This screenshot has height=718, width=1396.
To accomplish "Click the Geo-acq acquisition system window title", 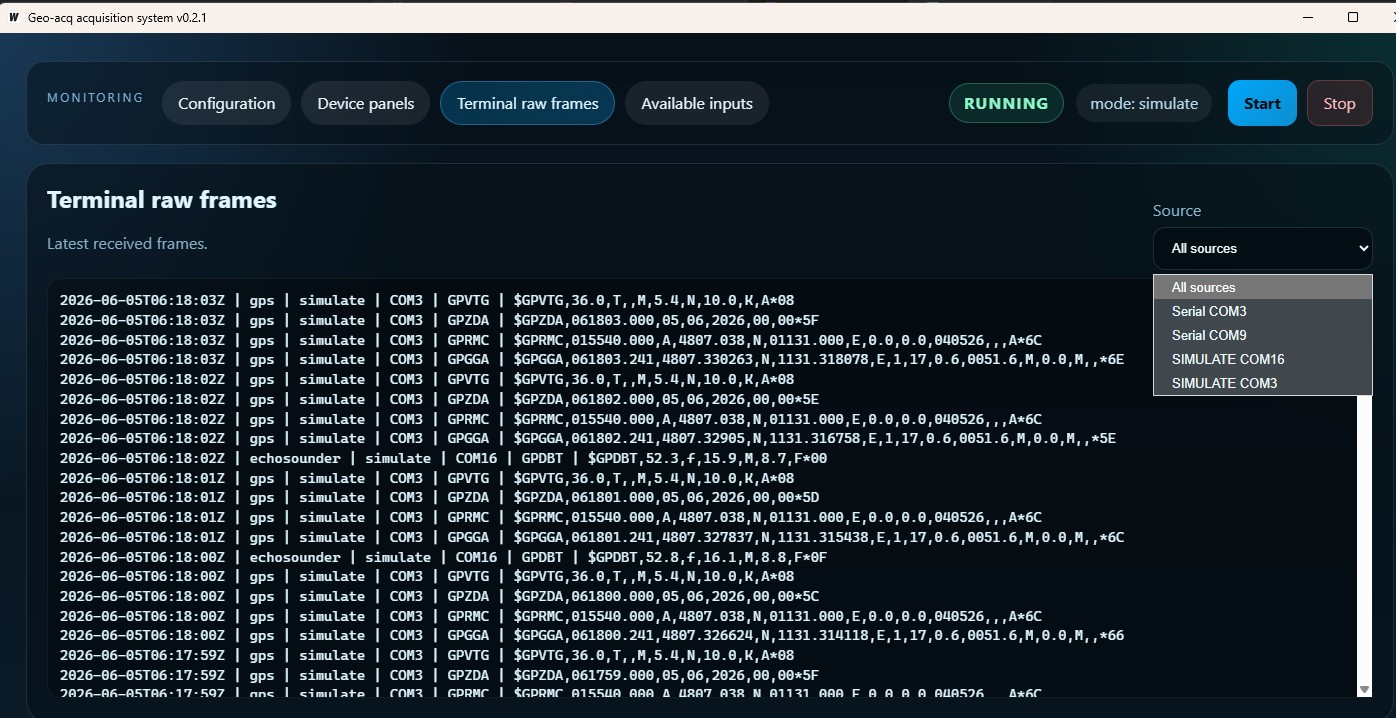I will pyautogui.click(x=117, y=17).
